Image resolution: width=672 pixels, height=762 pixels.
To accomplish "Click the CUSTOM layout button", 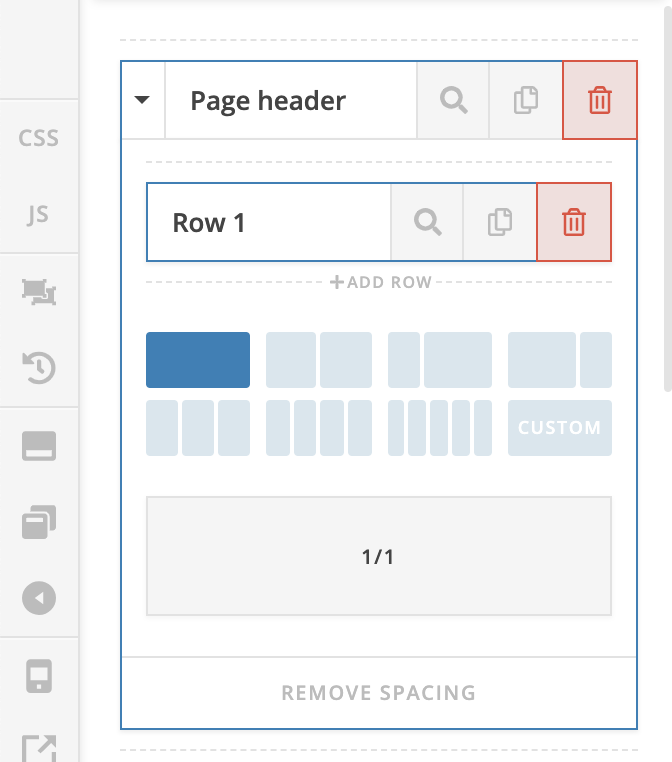I will point(559,428).
